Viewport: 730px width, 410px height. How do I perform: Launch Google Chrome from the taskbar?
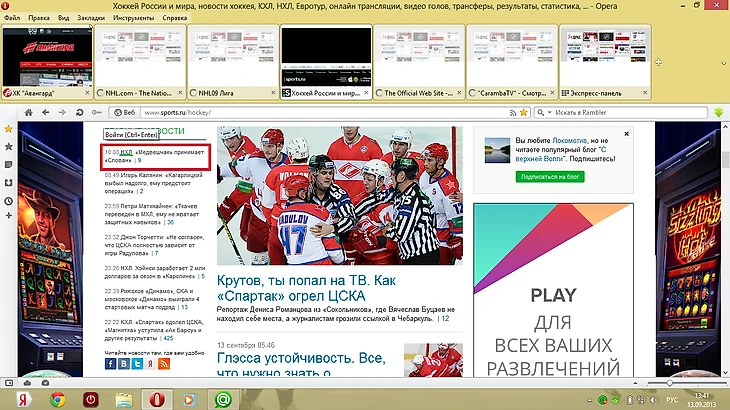tap(57, 399)
